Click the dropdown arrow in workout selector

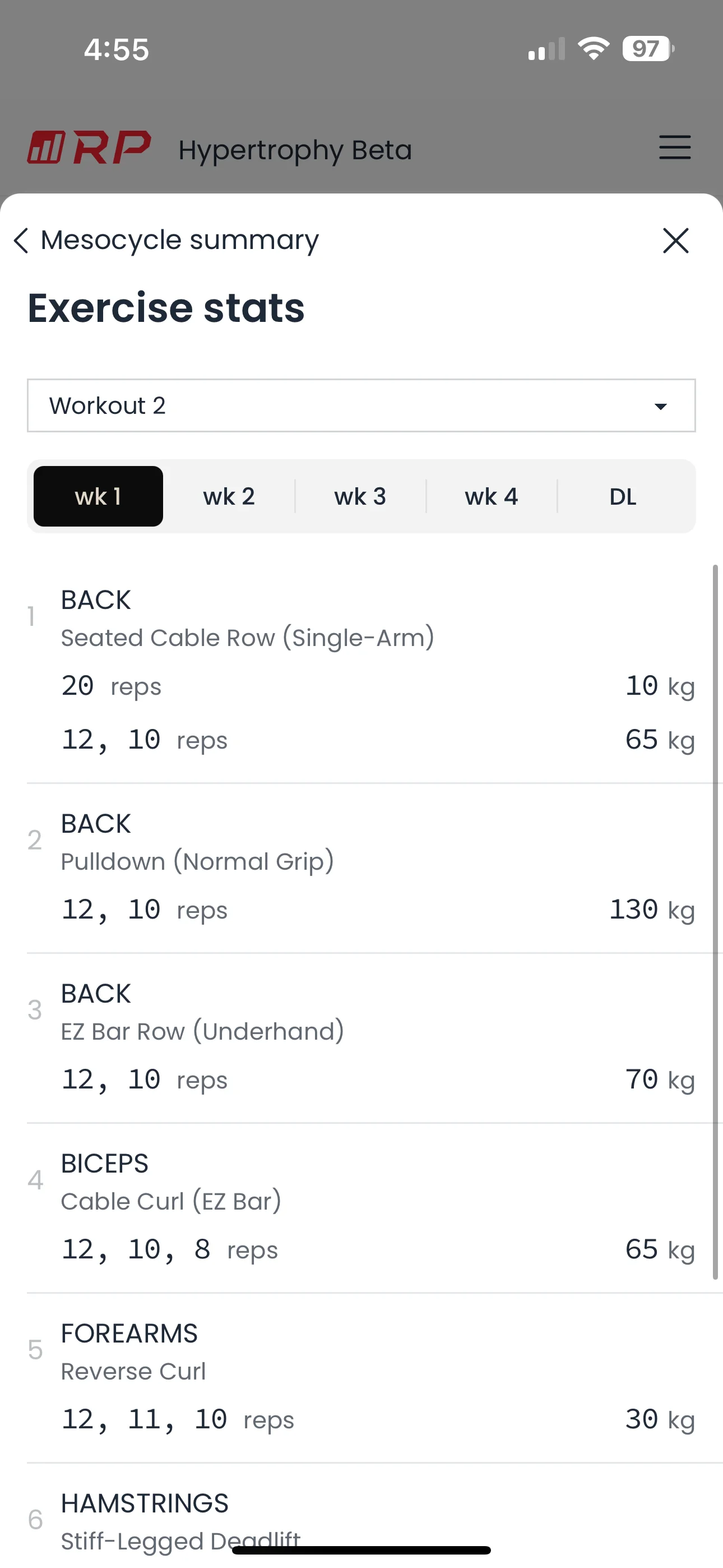pyautogui.click(x=660, y=406)
